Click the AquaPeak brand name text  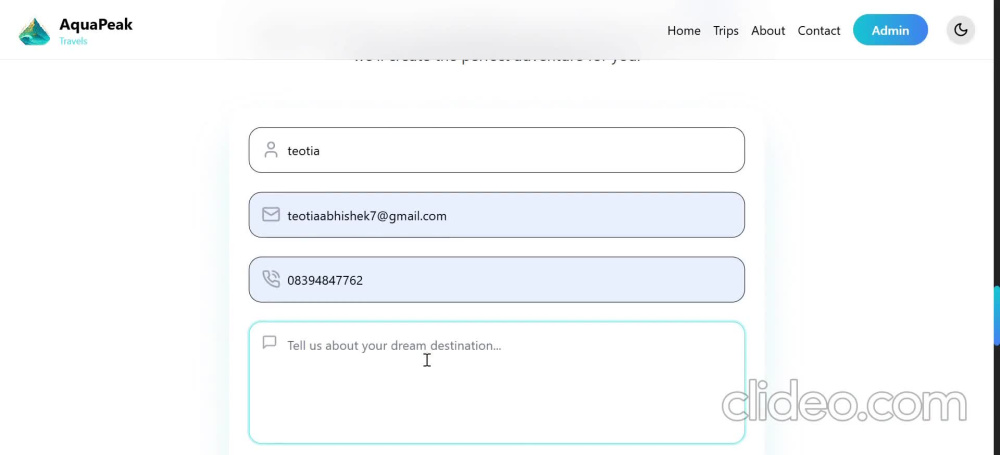[96, 25]
